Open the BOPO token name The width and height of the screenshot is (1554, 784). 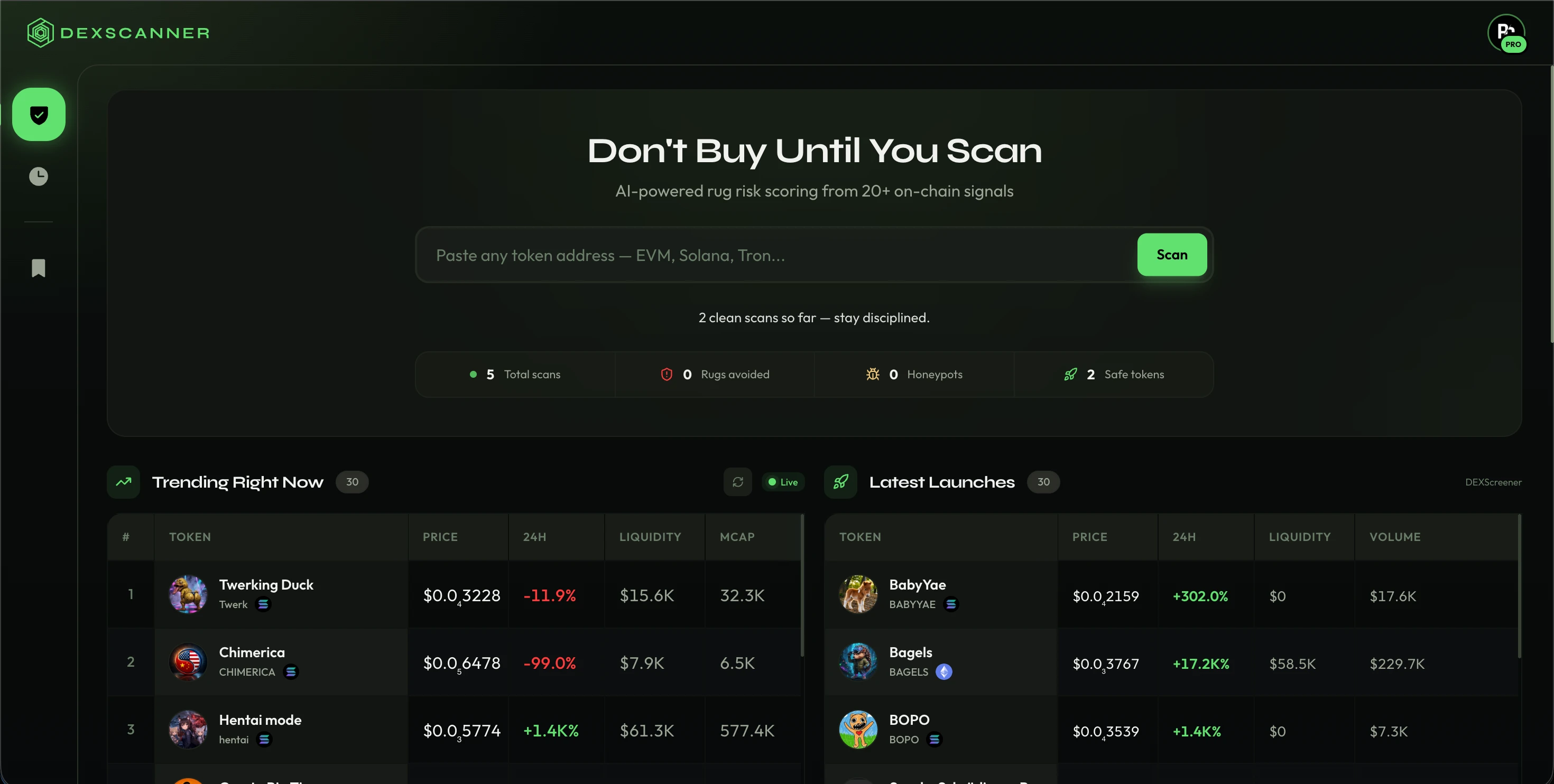point(909,720)
